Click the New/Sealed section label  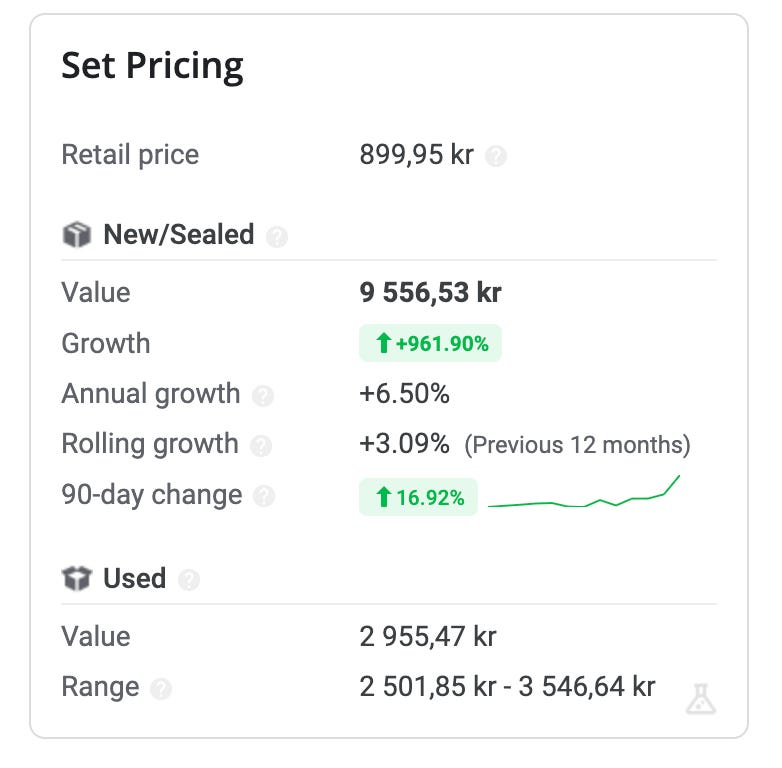(179, 234)
